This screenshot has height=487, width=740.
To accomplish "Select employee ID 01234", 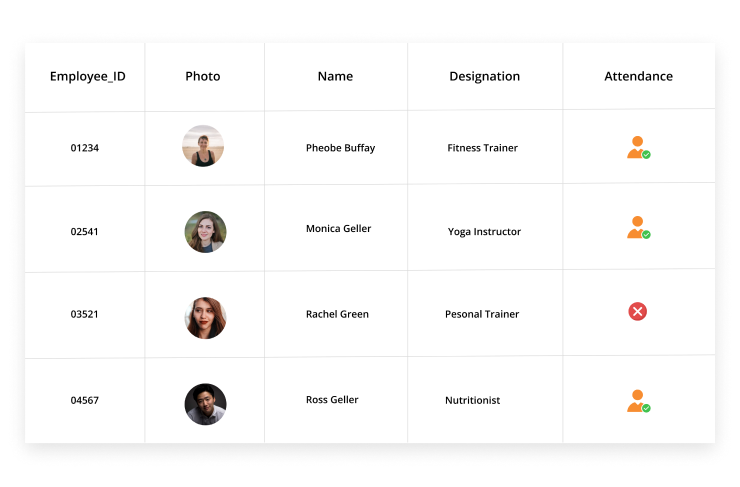I will tap(85, 148).
